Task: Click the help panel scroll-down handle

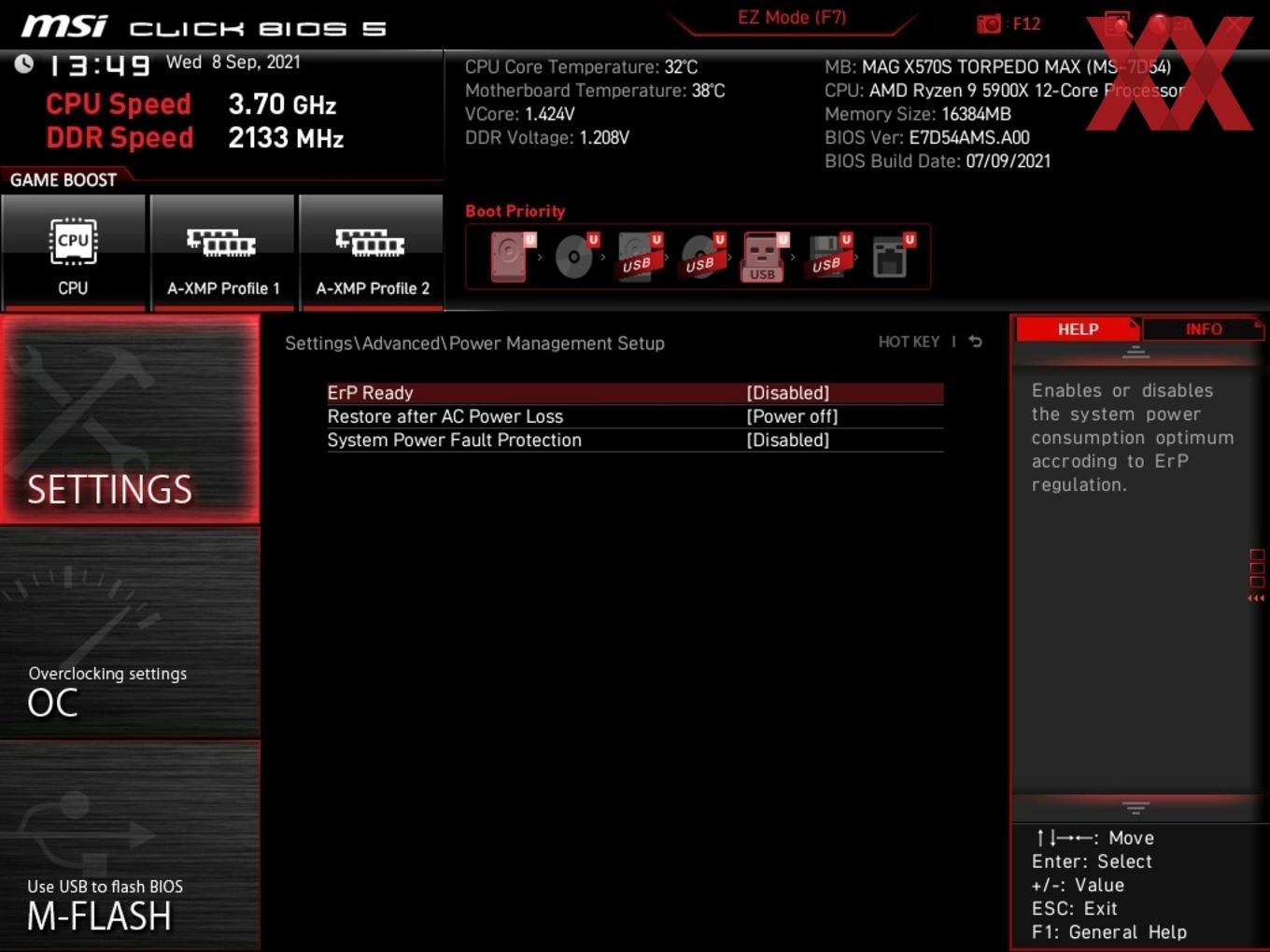Action: (x=1136, y=807)
